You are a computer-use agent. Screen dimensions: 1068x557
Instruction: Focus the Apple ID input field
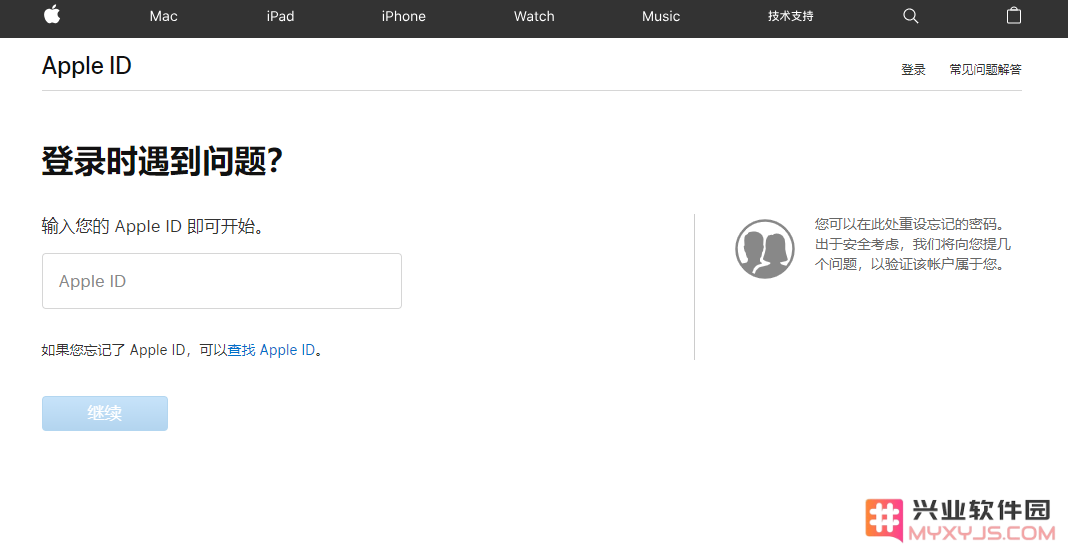click(222, 281)
